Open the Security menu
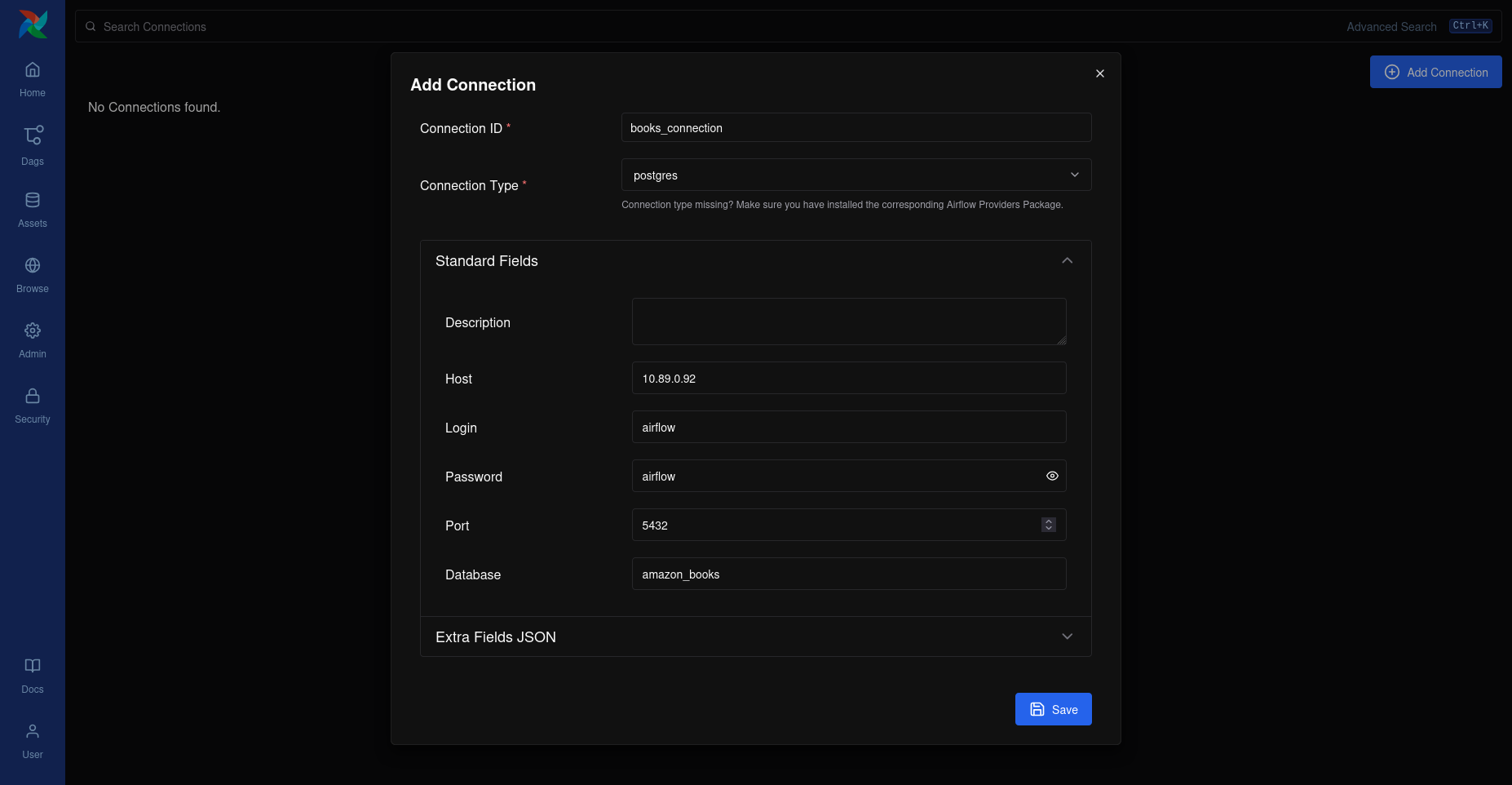1512x785 pixels. [33, 406]
